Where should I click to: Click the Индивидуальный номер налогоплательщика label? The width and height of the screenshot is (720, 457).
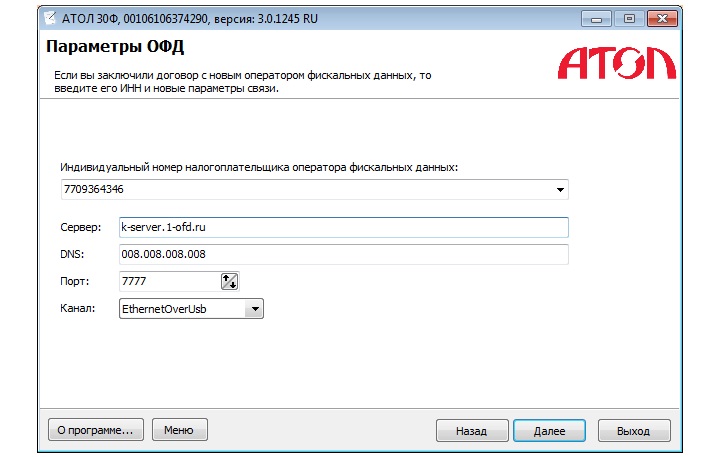[259, 167]
